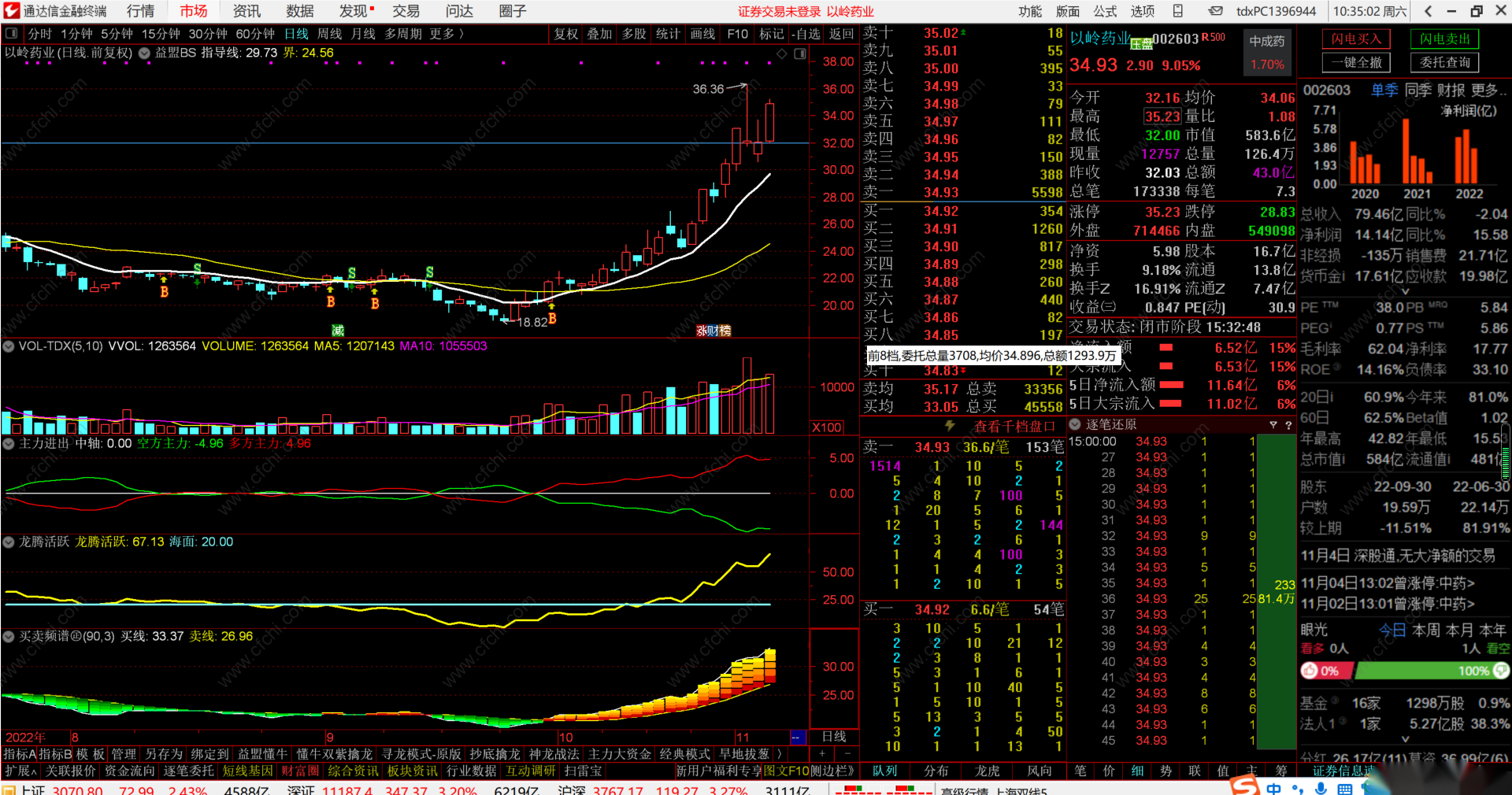Click the plus zoom icon below 日线
Image resolution: width=1512 pixels, height=795 pixels.
pyautogui.click(x=821, y=753)
